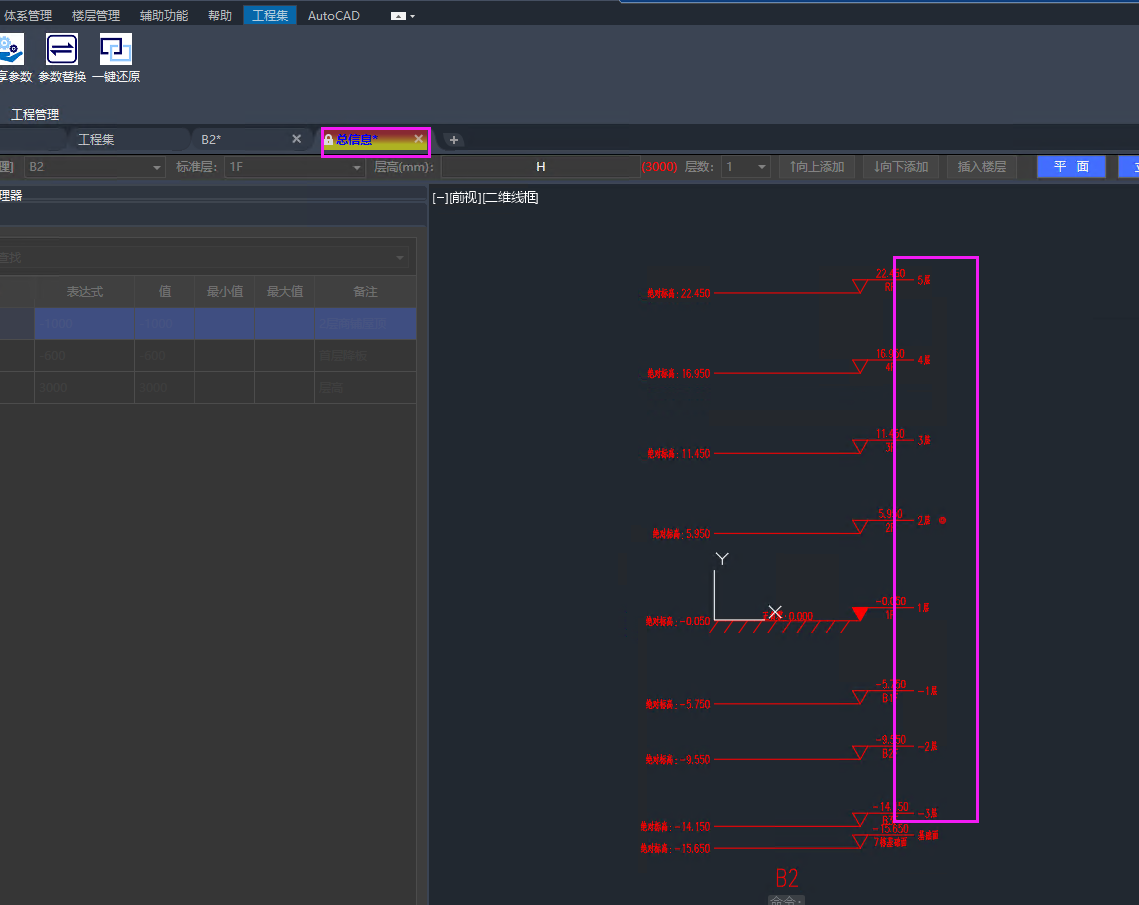This screenshot has height=905, width=1139.
Task: Open the 楼层管理 menu
Action: tap(96, 16)
